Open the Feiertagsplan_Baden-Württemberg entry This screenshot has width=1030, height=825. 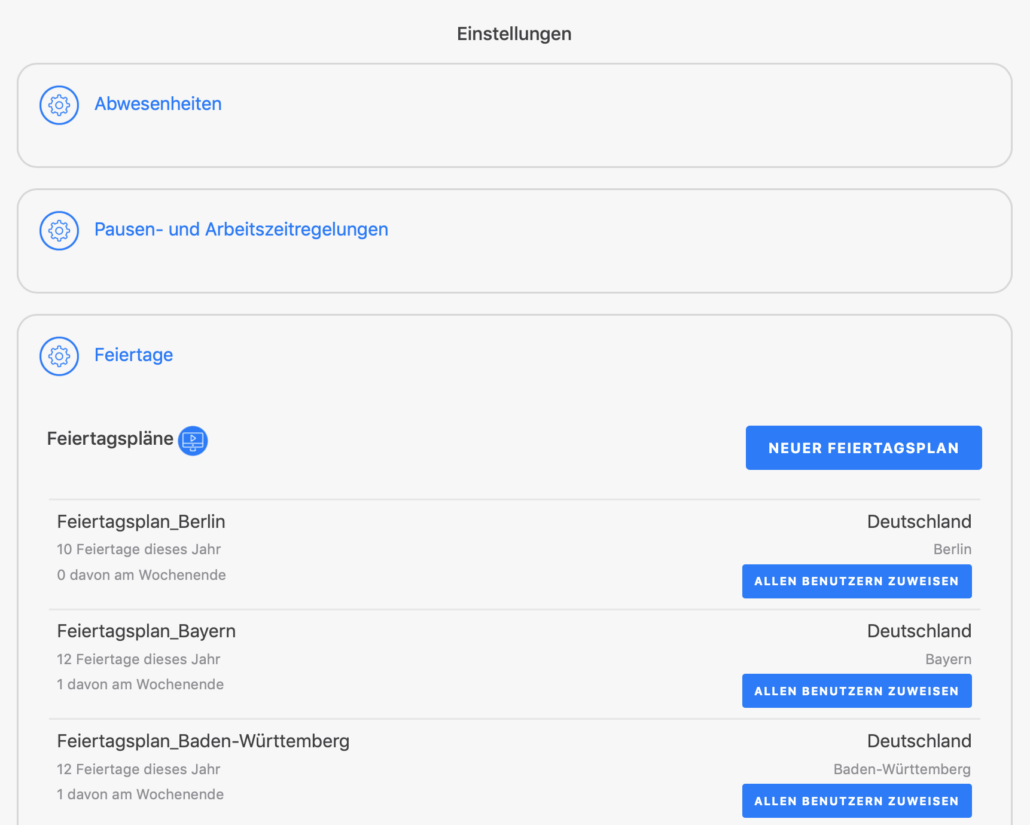[203, 741]
